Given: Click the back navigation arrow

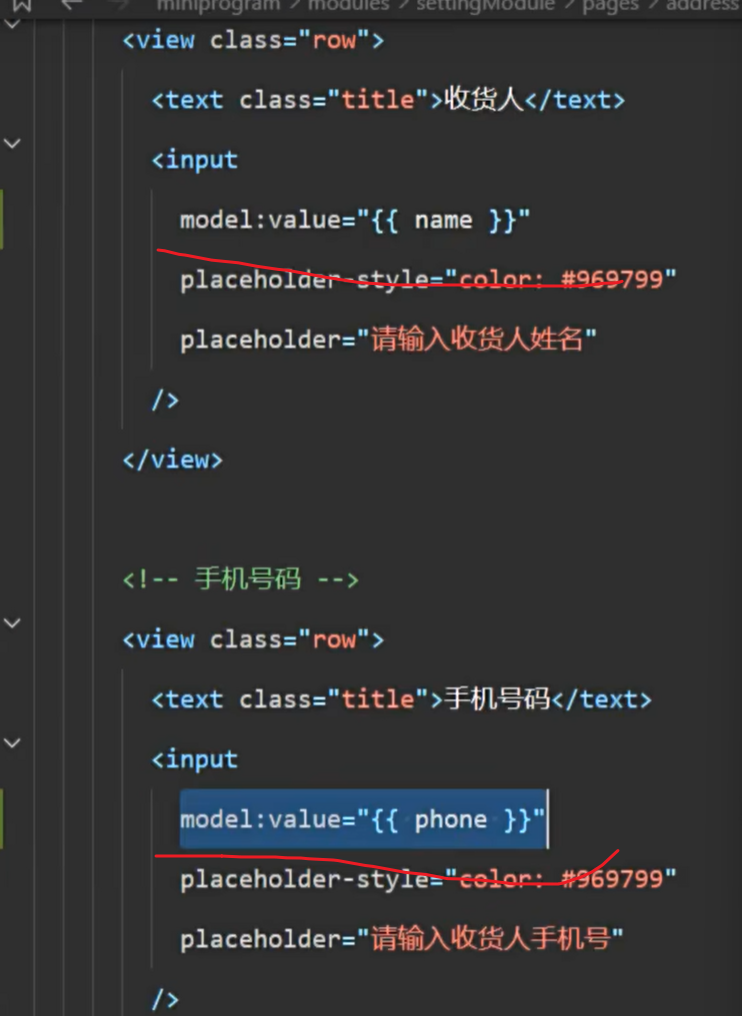Looking at the screenshot, I should coord(71,4).
